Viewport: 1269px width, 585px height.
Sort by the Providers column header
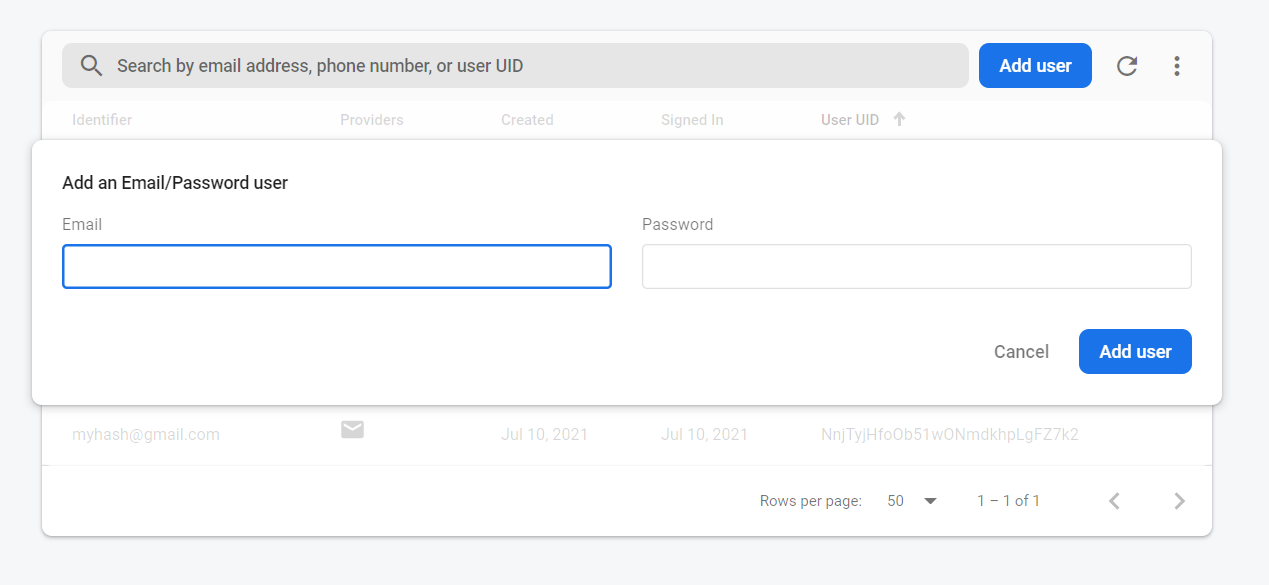pos(372,120)
